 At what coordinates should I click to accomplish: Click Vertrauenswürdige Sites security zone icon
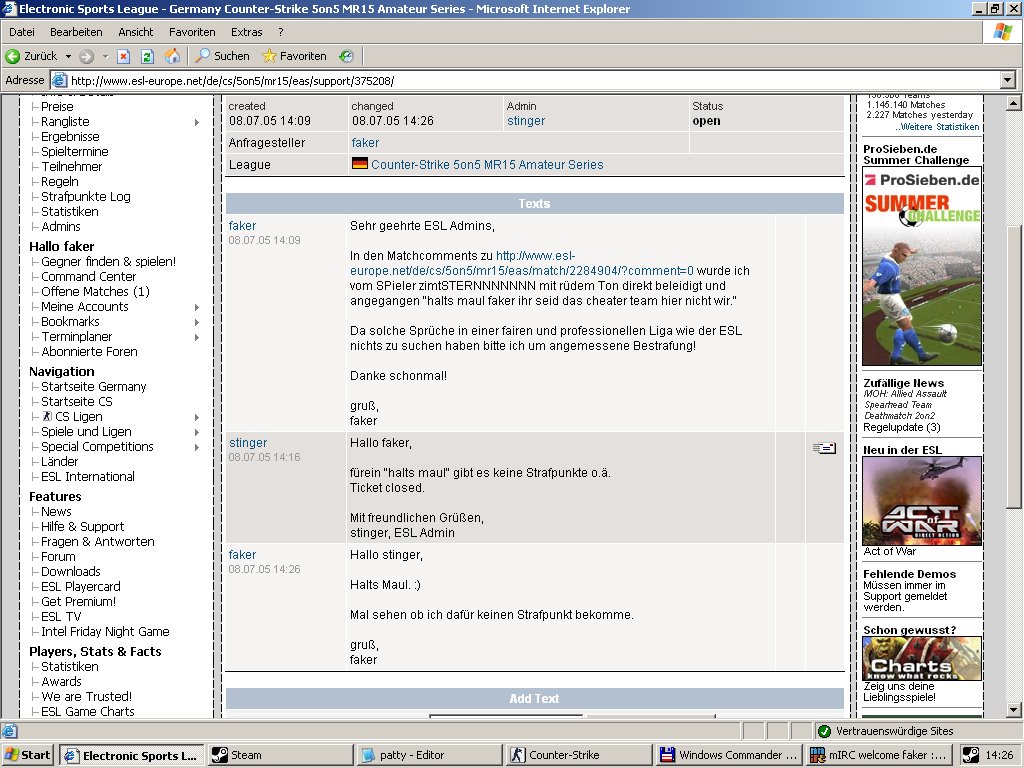(824, 731)
